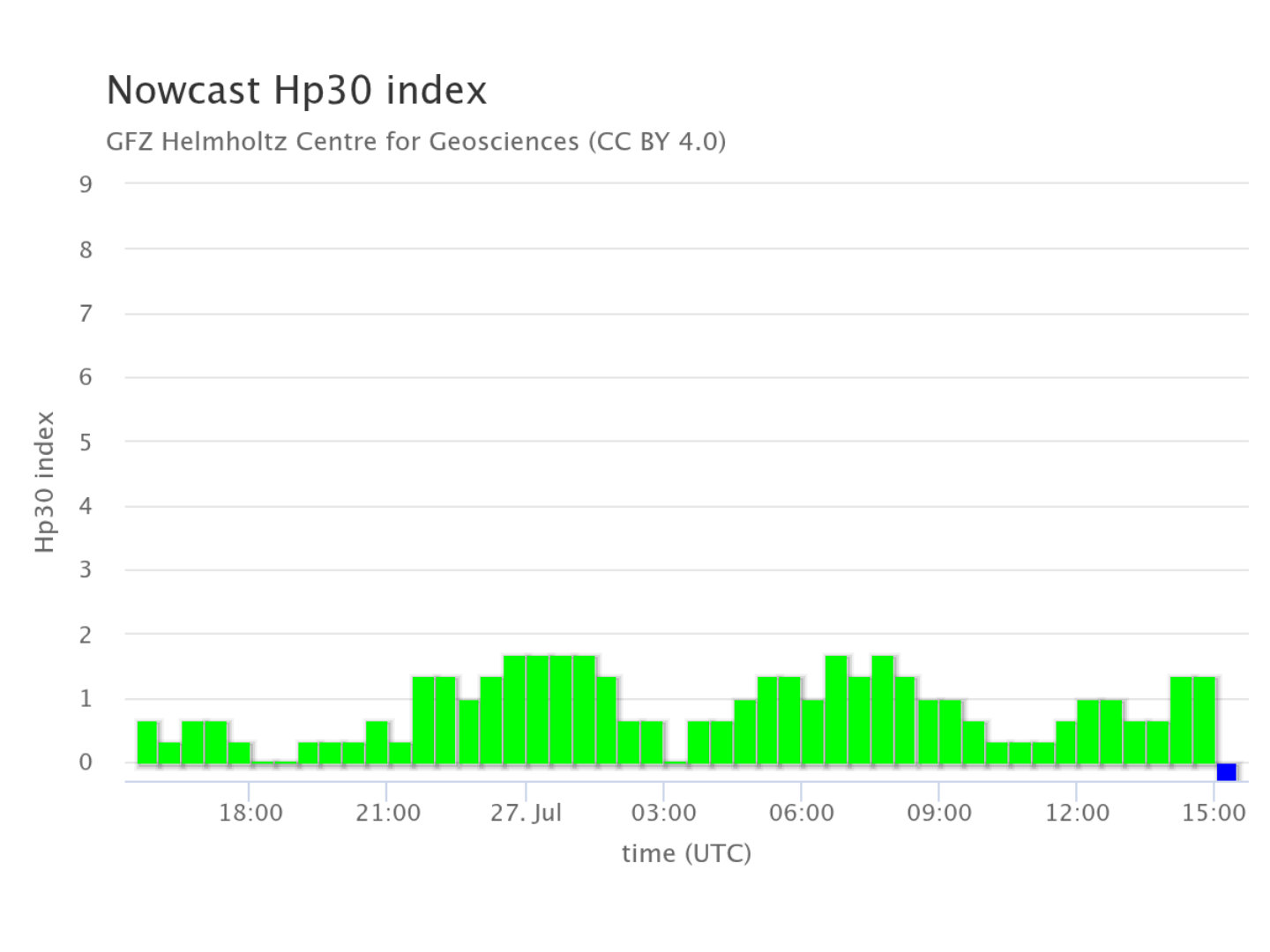1270x952 pixels.
Task: Click the vertical 'Hp30 index' axis title
Action: pyautogui.click(x=45, y=482)
